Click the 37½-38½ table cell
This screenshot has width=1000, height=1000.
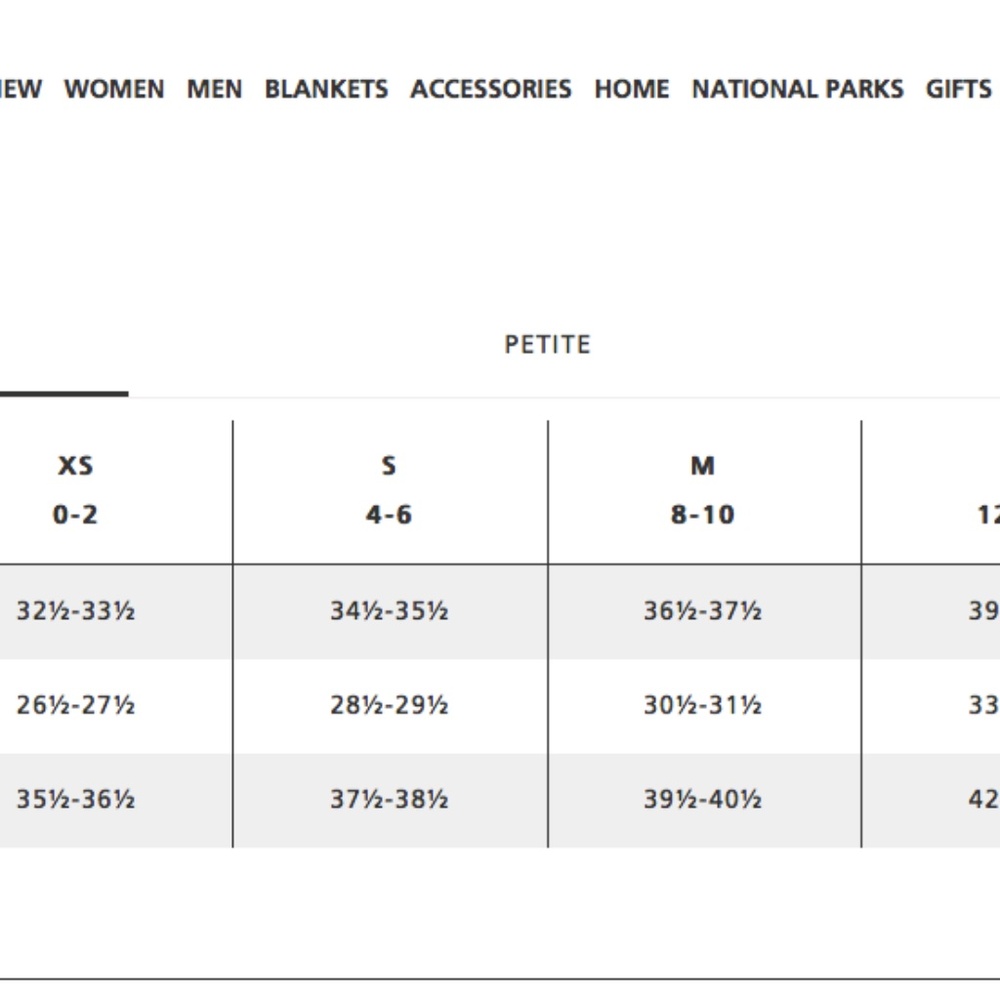[389, 800]
